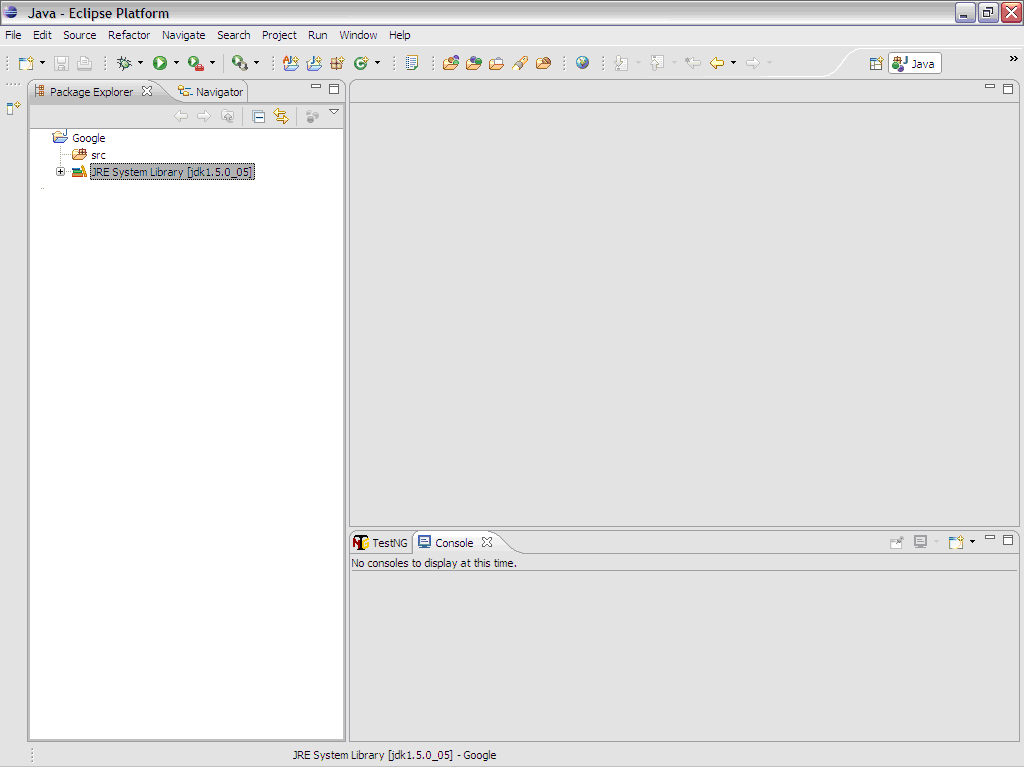The height and width of the screenshot is (768, 1024).
Task: Open the Debug dropdown arrow
Action: [x=140, y=63]
